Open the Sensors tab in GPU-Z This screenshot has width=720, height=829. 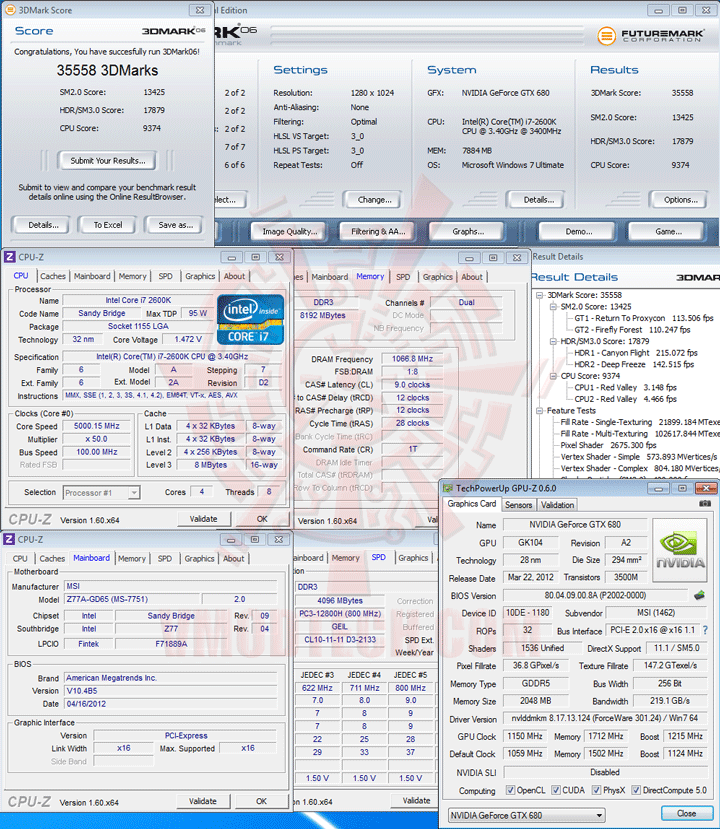[x=518, y=505]
